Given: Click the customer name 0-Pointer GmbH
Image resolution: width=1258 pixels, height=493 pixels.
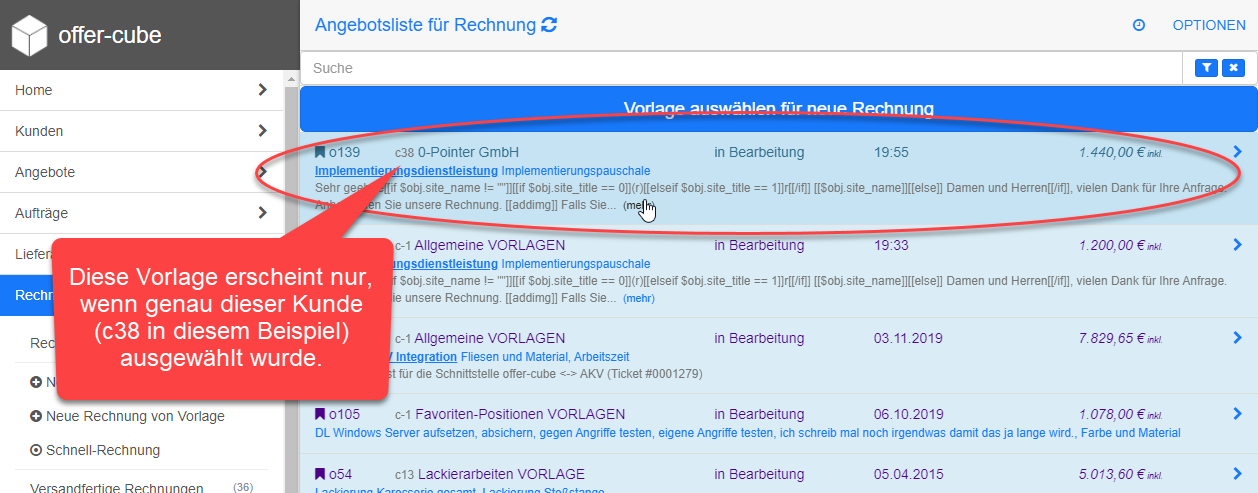Looking at the screenshot, I should pyautogui.click(x=468, y=152).
